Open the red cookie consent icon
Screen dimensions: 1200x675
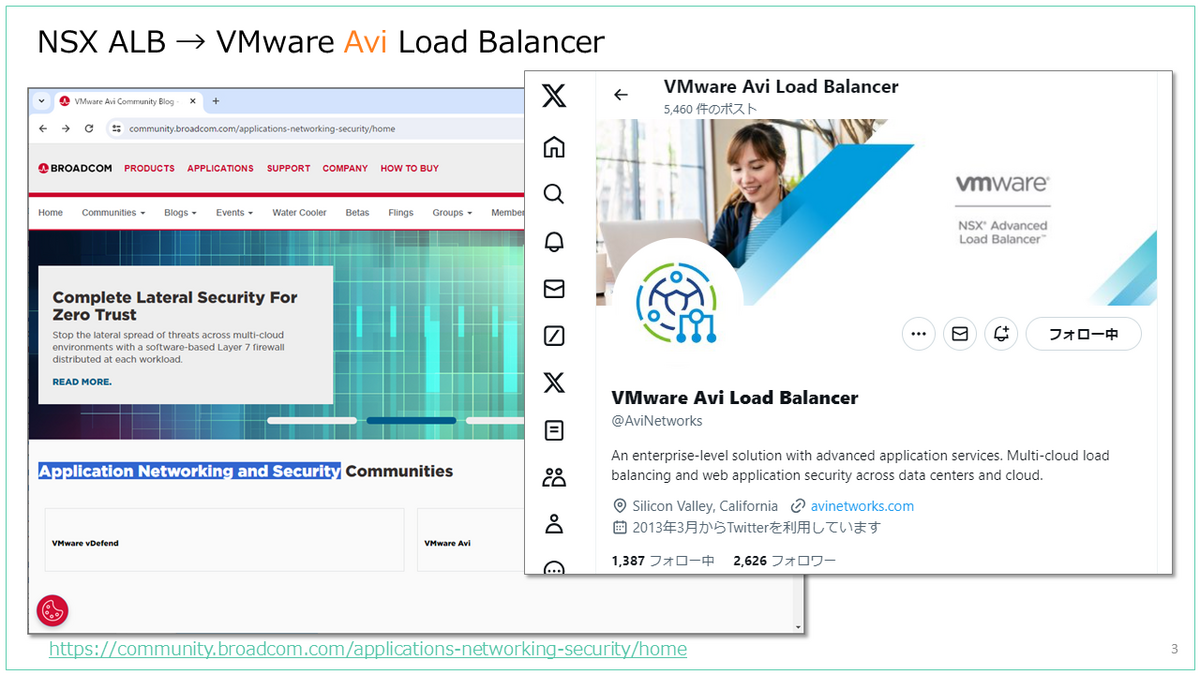(x=52, y=610)
